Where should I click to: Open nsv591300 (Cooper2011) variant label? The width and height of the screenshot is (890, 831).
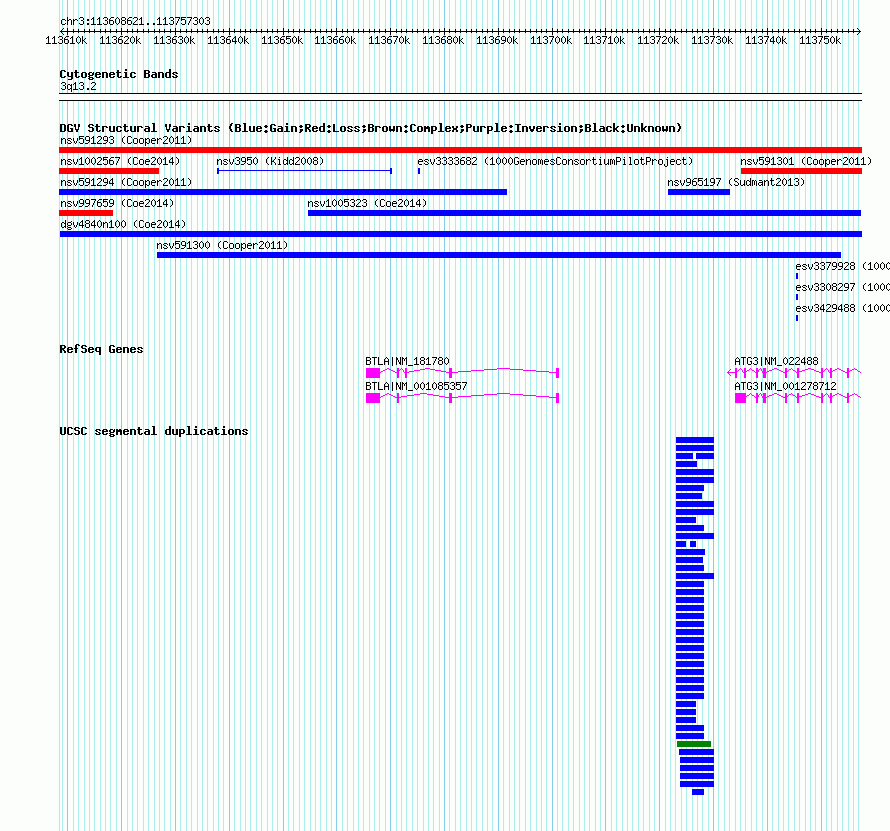point(222,245)
